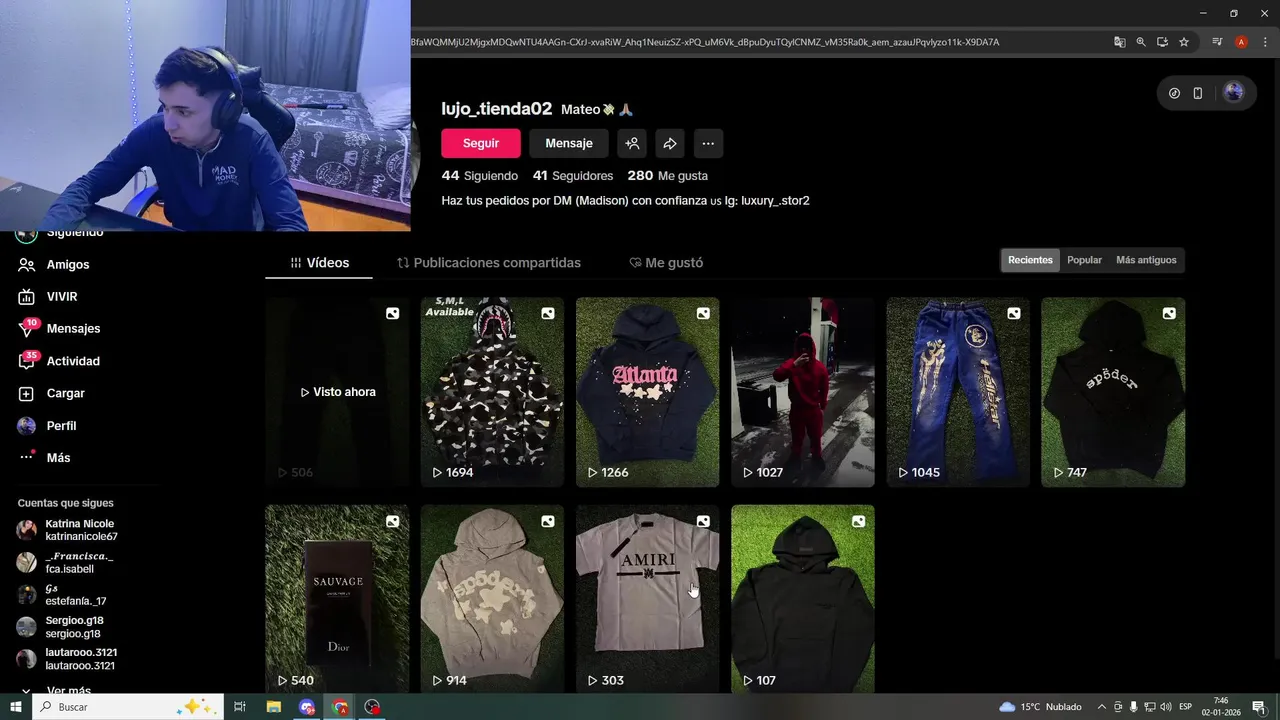Click the install app icon in address bar

click(x=1162, y=42)
